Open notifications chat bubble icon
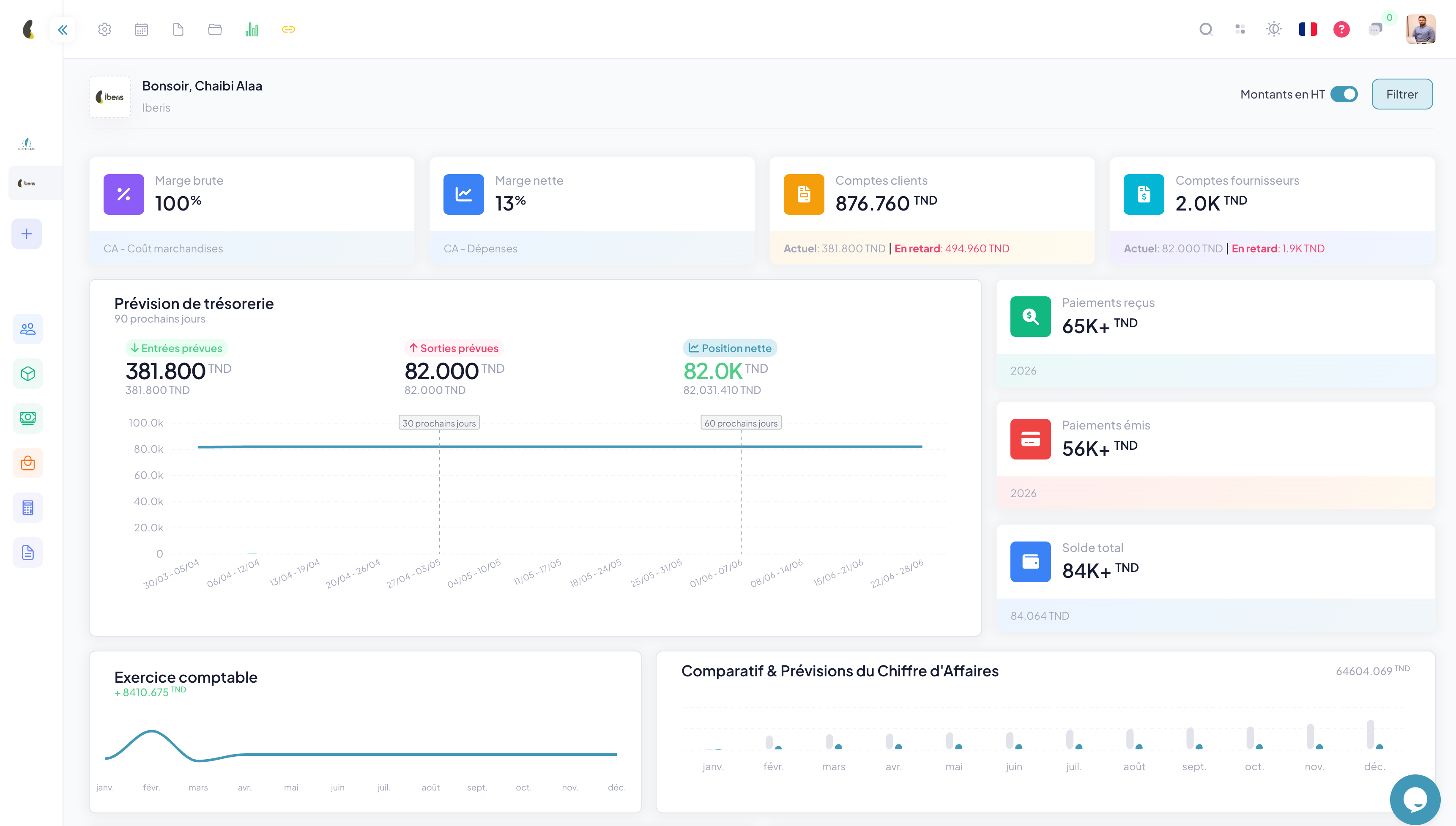The width and height of the screenshot is (1456, 826). point(1375,29)
